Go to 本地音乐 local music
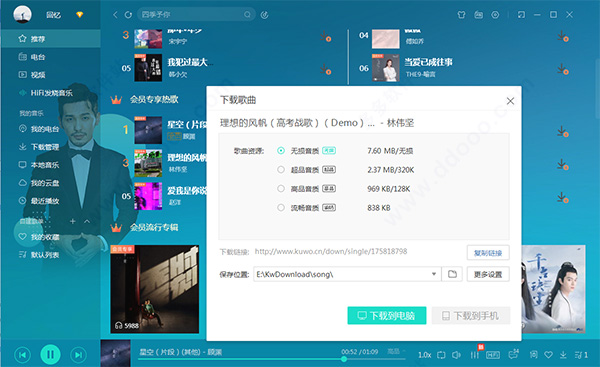This screenshot has width=600, height=367. [x=40, y=165]
